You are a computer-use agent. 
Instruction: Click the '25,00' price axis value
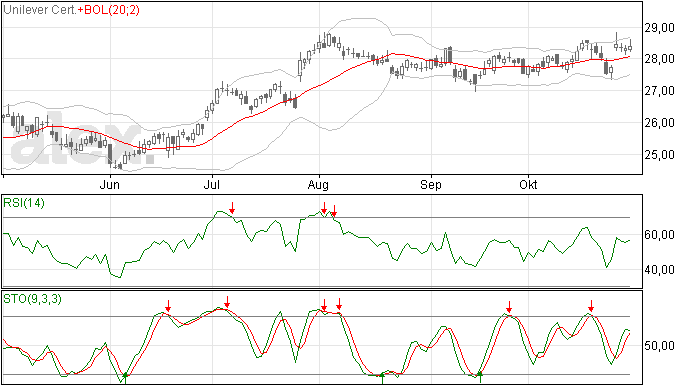click(x=660, y=155)
